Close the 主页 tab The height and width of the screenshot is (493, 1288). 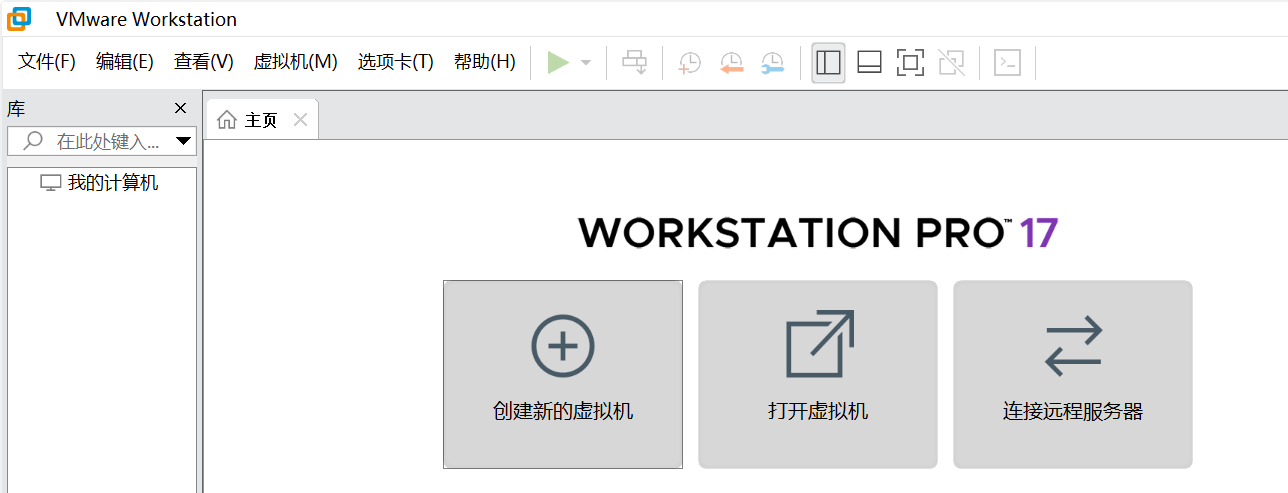pos(300,120)
